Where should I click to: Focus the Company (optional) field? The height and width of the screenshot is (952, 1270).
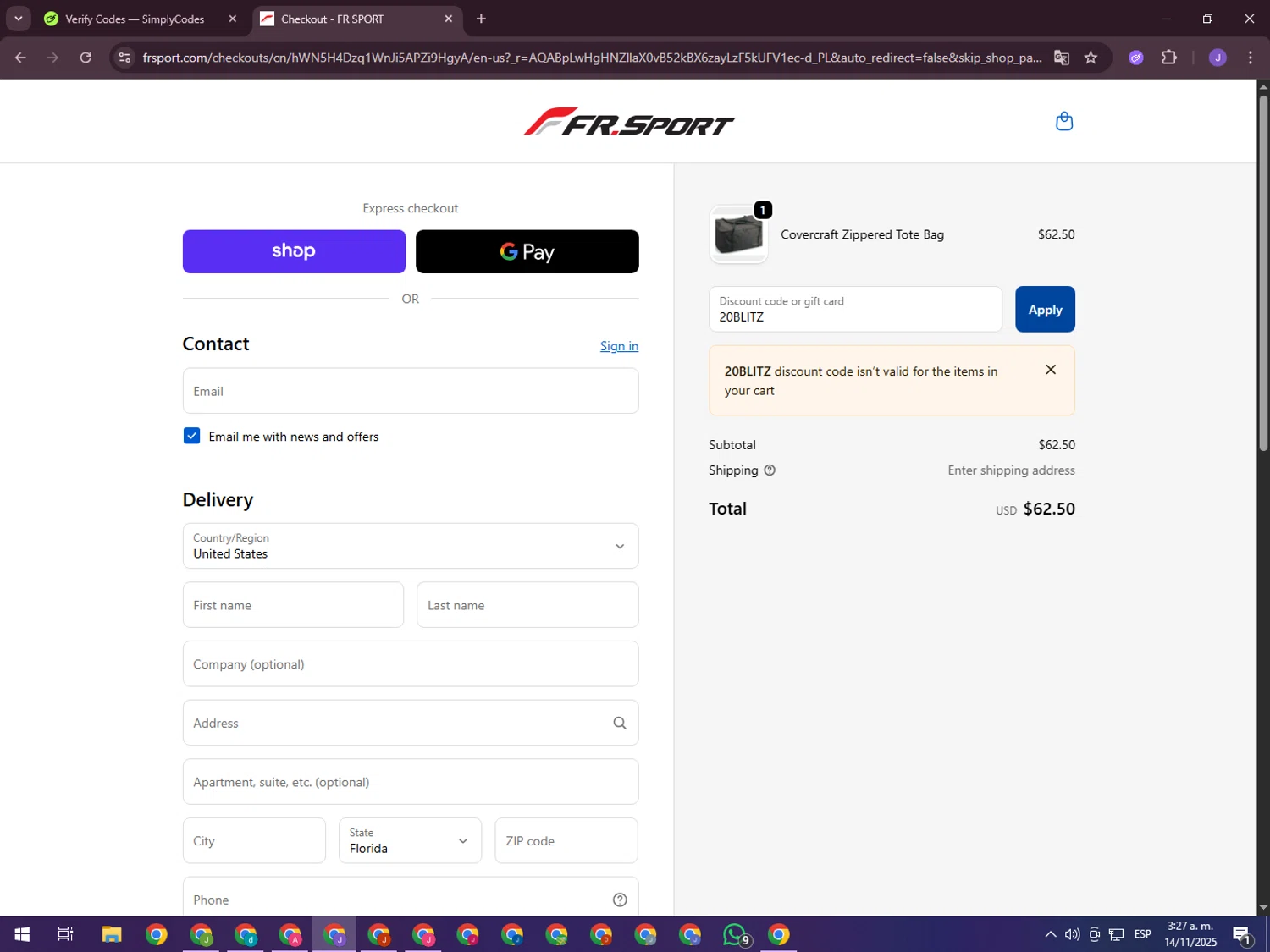pos(411,664)
